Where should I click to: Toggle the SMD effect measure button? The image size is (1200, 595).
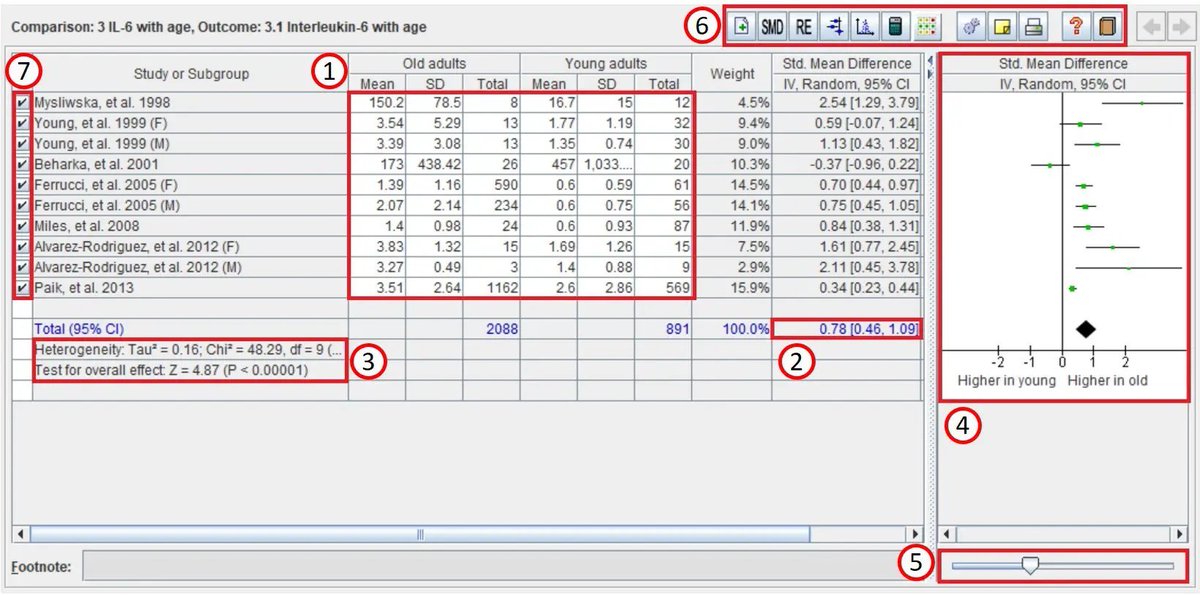pyautogui.click(x=772, y=27)
